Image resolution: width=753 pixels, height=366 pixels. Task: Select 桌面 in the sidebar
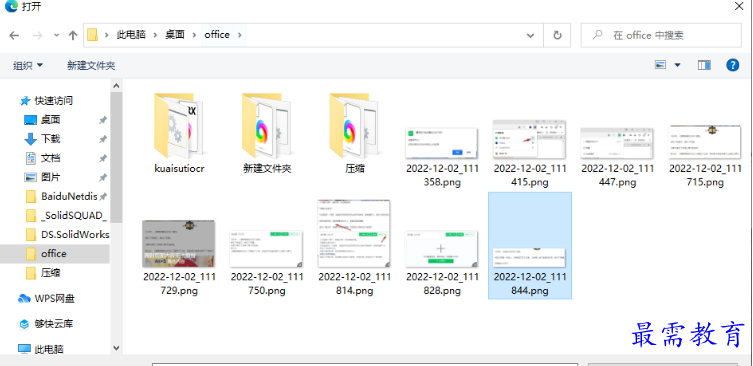click(50, 120)
